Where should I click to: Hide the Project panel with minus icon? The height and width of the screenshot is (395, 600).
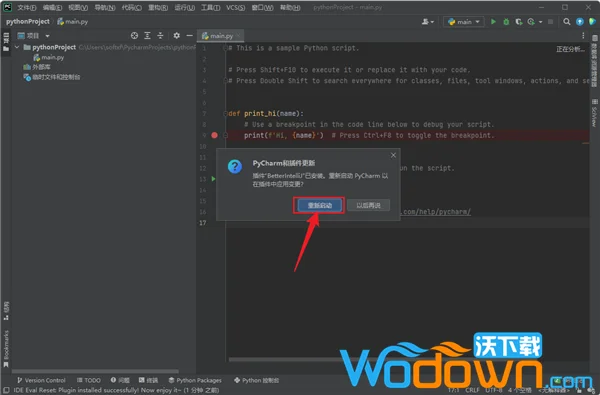coord(189,36)
